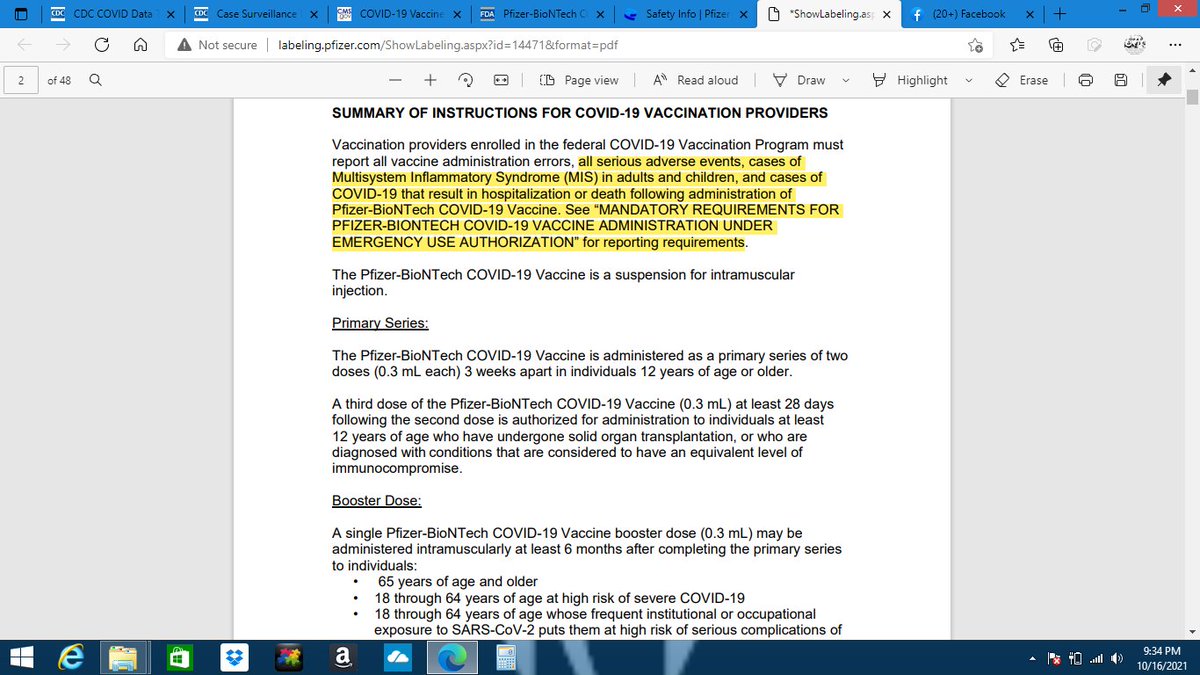The height and width of the screenshot is (675, 1200).
Task: Zoom out the PDF with minus
Action: pos(396,80)
